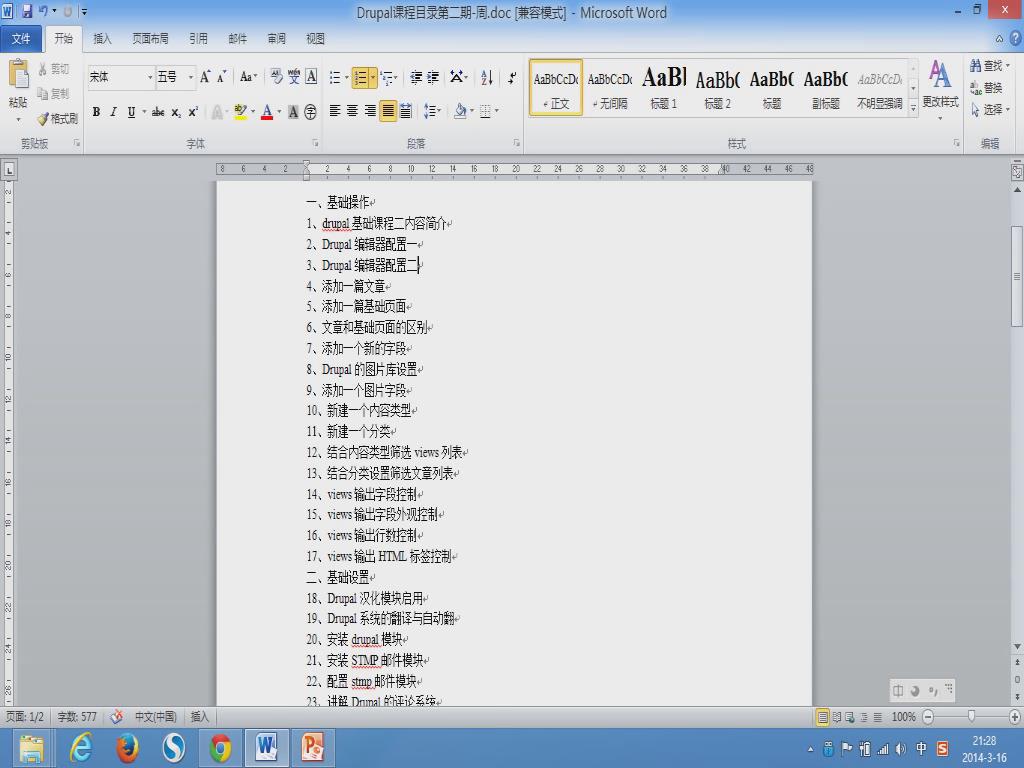
Task: Click the red font color button
Action: [x=267, y=112]
